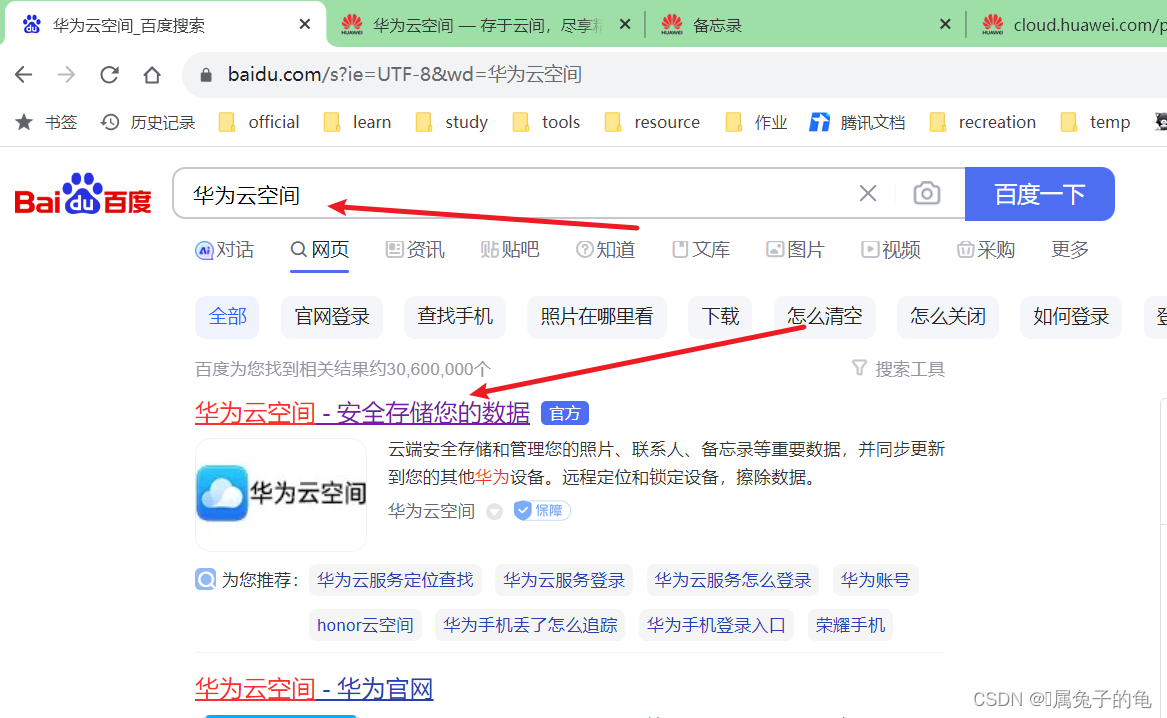Switch to the 图片 tab
Viewport: 1167px width, 718px height.
tap(796, 250)
